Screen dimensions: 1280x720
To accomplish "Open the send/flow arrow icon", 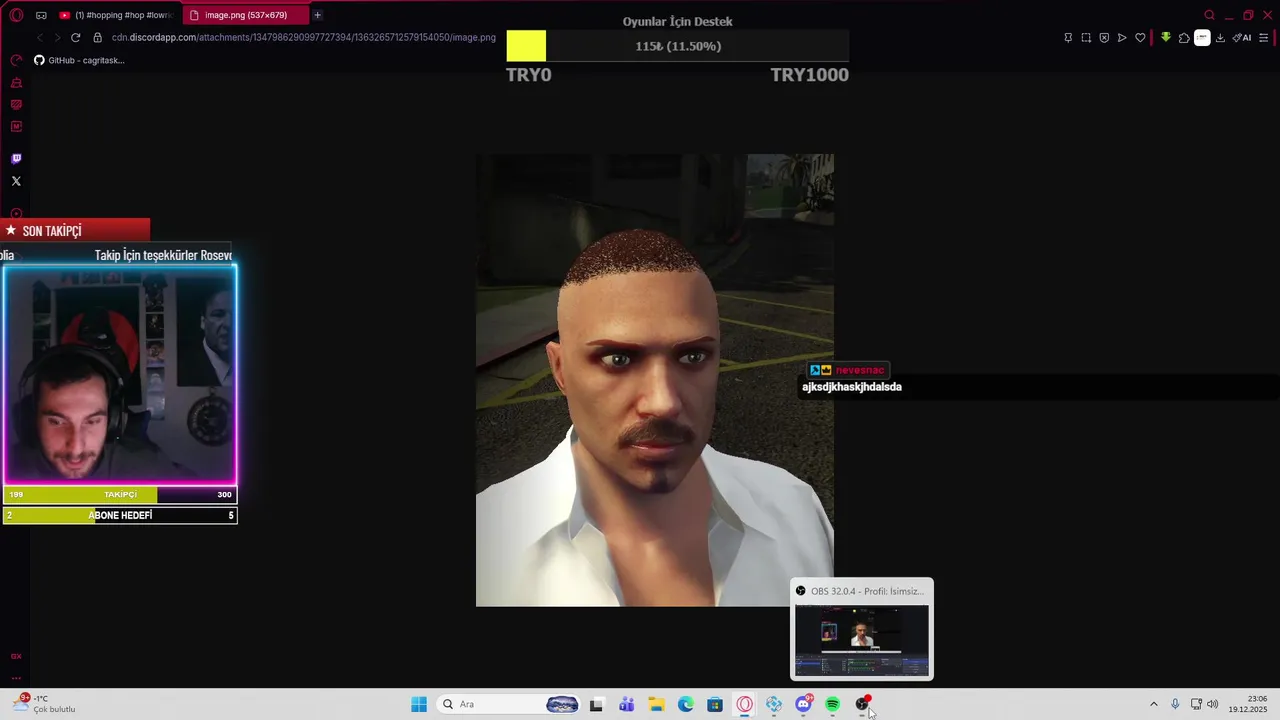I will (1122, 38).
